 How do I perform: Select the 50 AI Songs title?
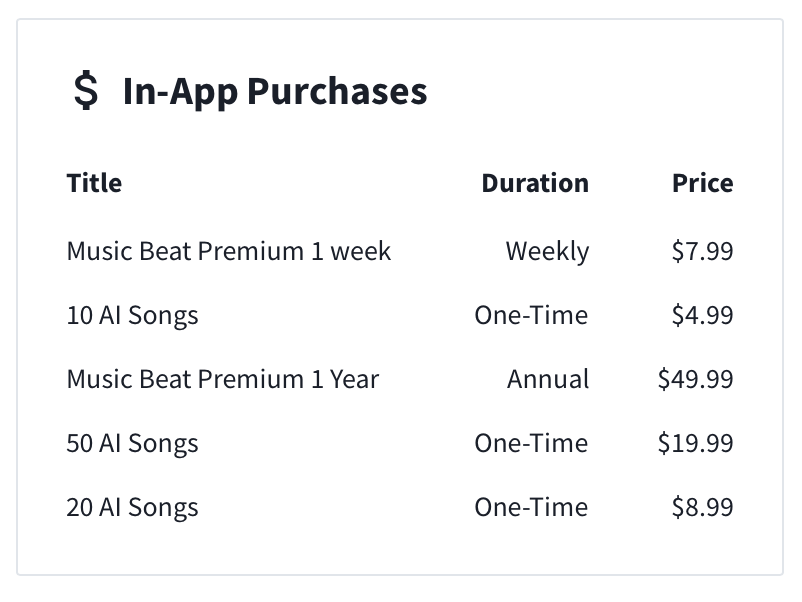[x=132, y=443]
